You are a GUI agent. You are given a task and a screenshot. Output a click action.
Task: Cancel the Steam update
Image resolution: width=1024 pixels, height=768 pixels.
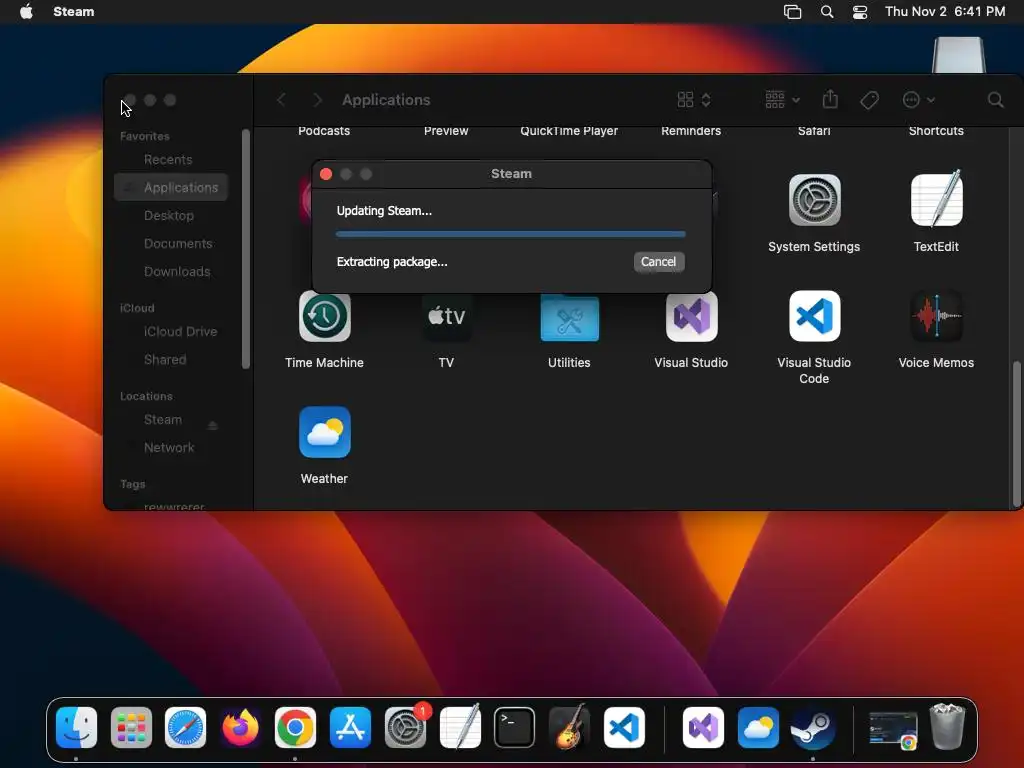tap(658, 262)
